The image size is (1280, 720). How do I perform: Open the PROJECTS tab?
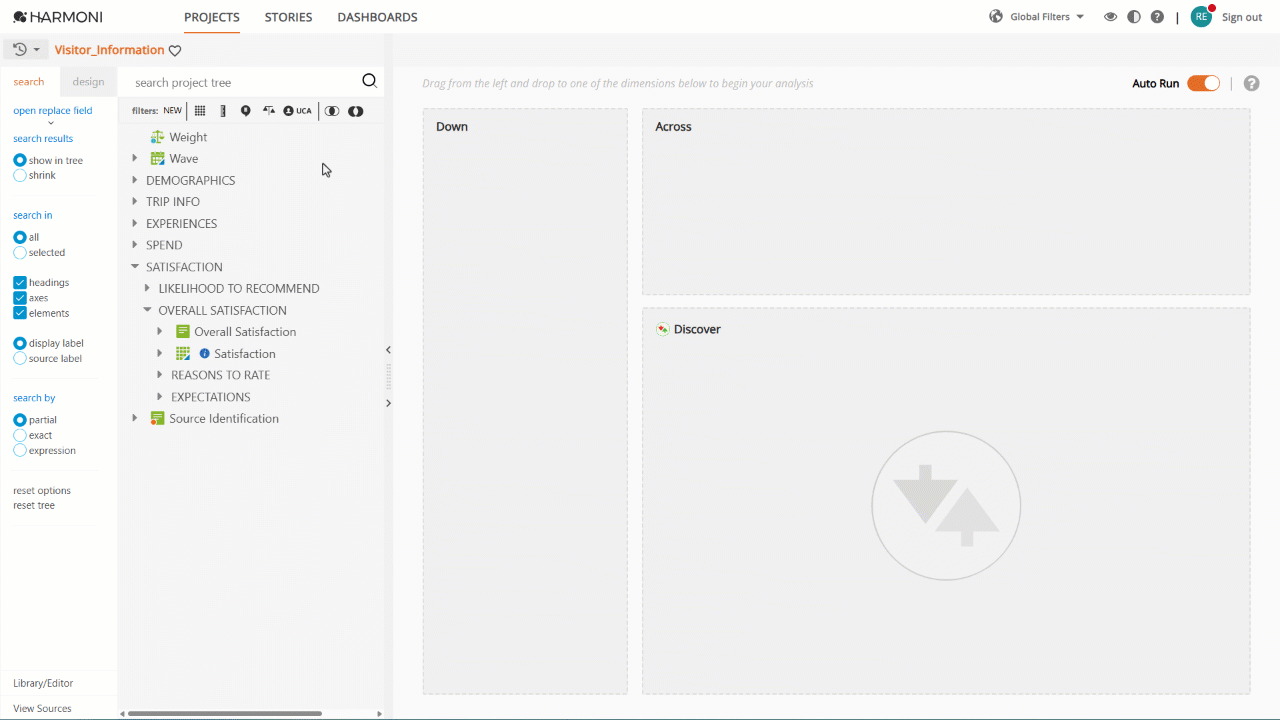212,17
